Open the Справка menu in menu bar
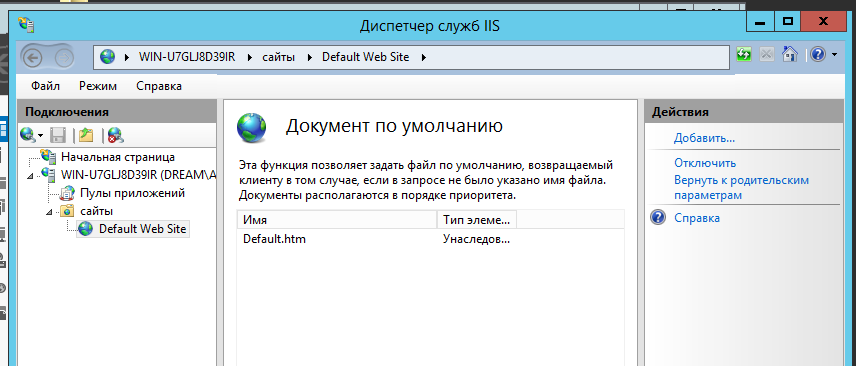 (159, 86)
